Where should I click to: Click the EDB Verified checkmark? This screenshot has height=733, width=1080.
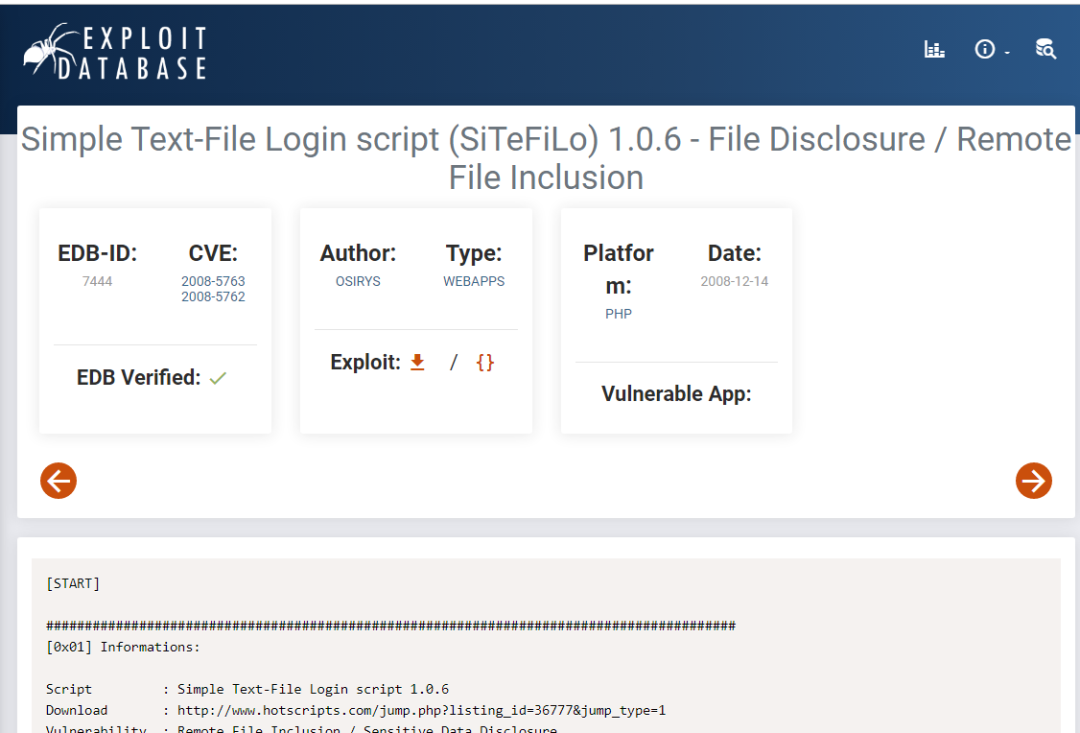[x=218, y=378]
